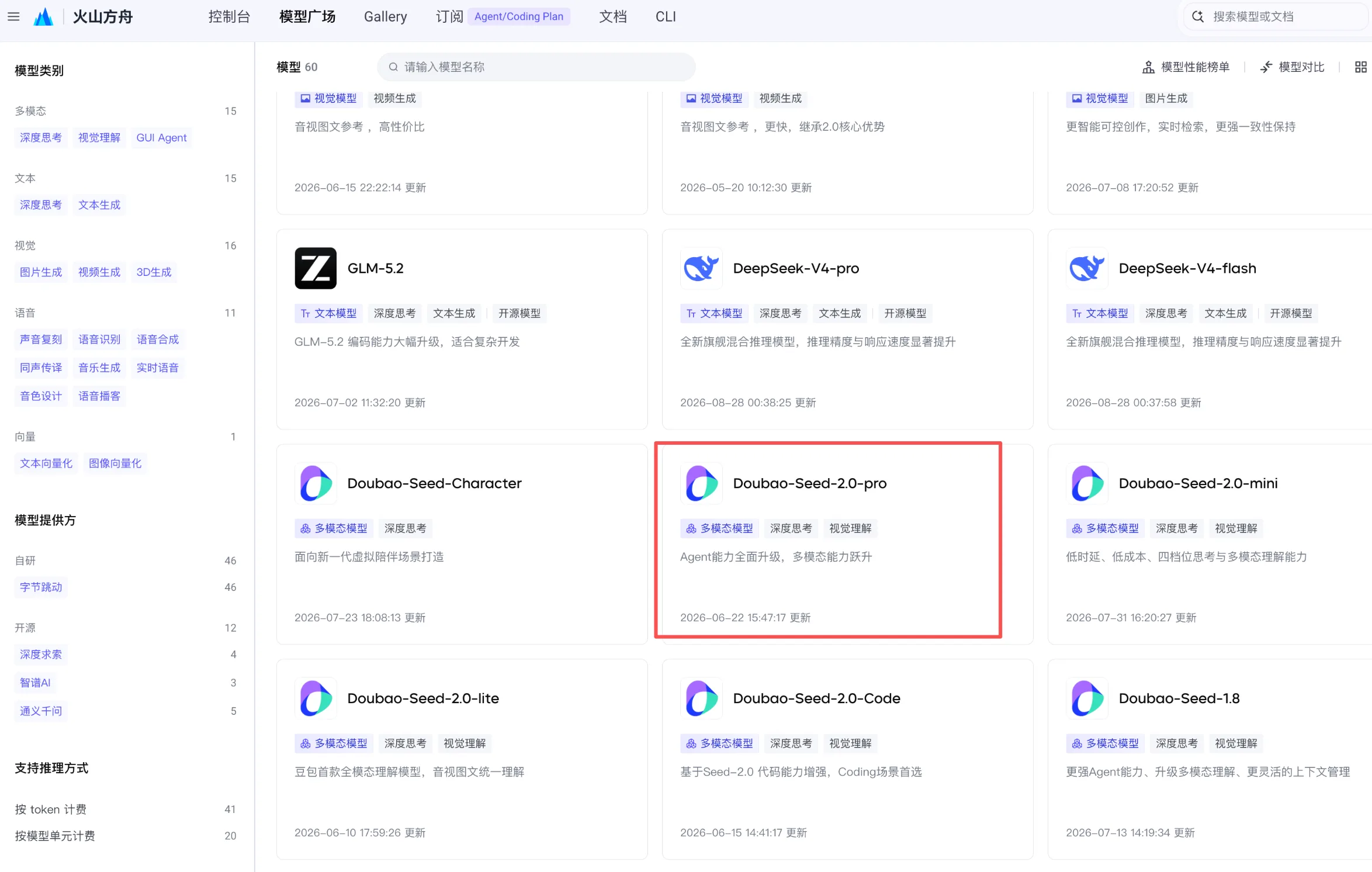The image size is (1372, 872).
Task: Open the Gallery tab
Action: pyautogui.click(x=385, y=17)
